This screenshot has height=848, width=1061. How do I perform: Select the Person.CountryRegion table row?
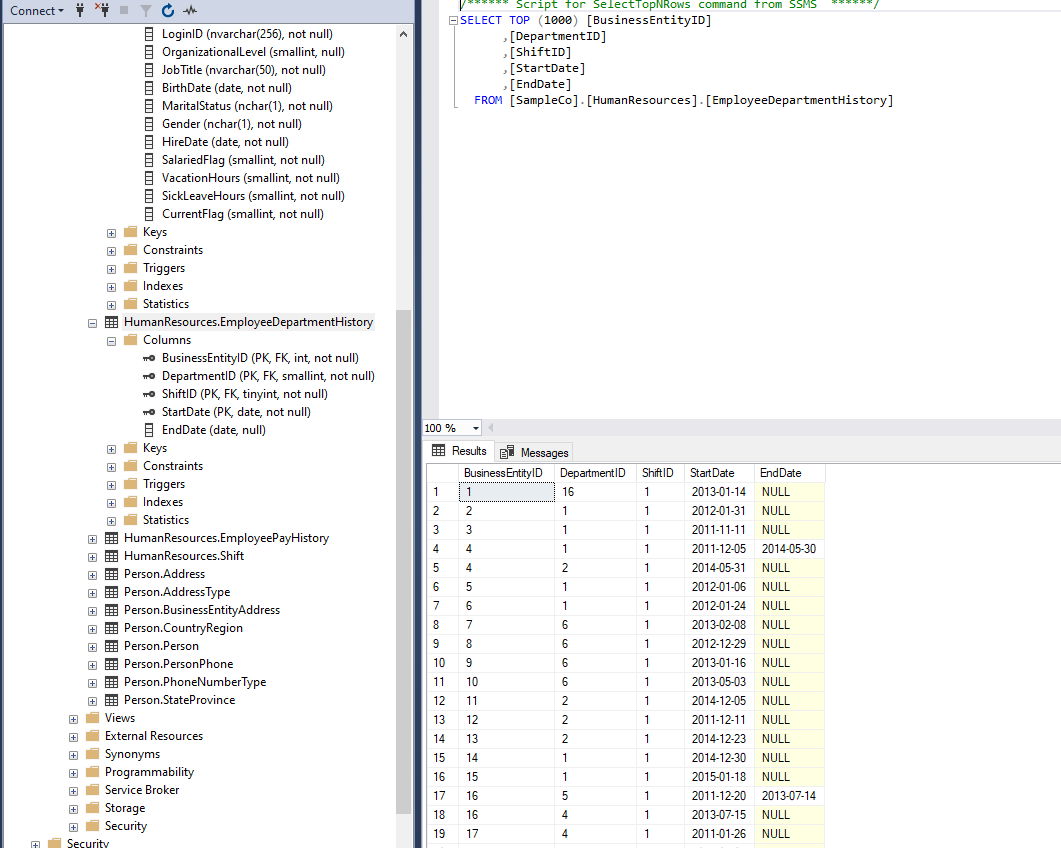183,628
